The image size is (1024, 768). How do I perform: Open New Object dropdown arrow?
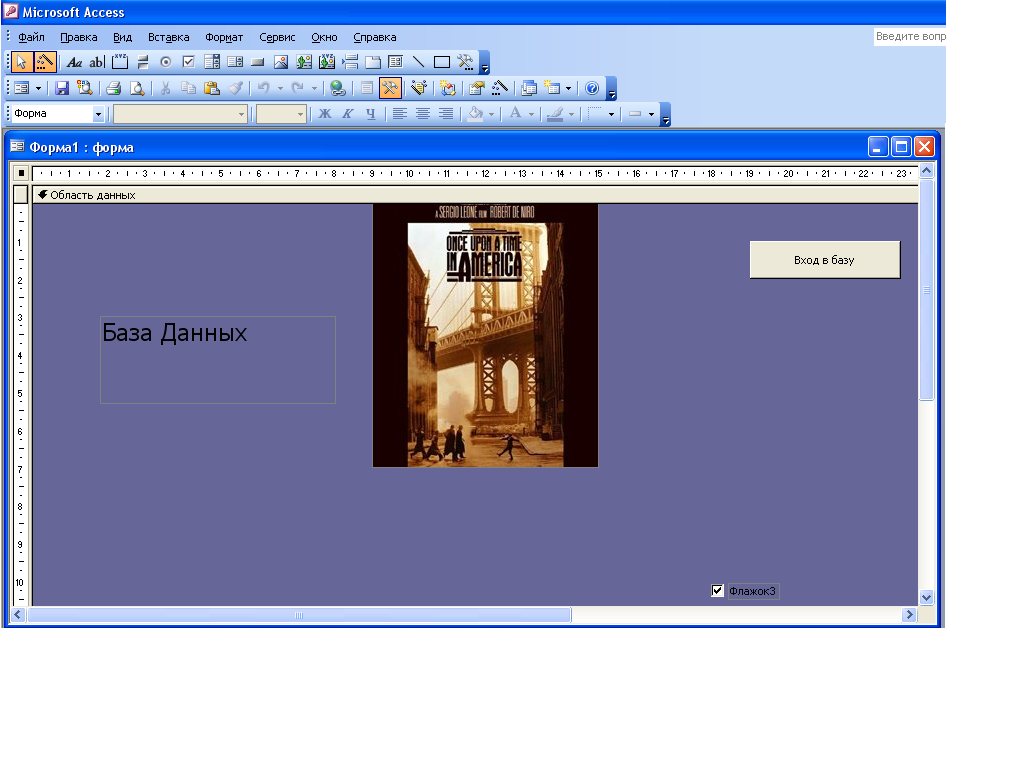(x=568, y=88)
